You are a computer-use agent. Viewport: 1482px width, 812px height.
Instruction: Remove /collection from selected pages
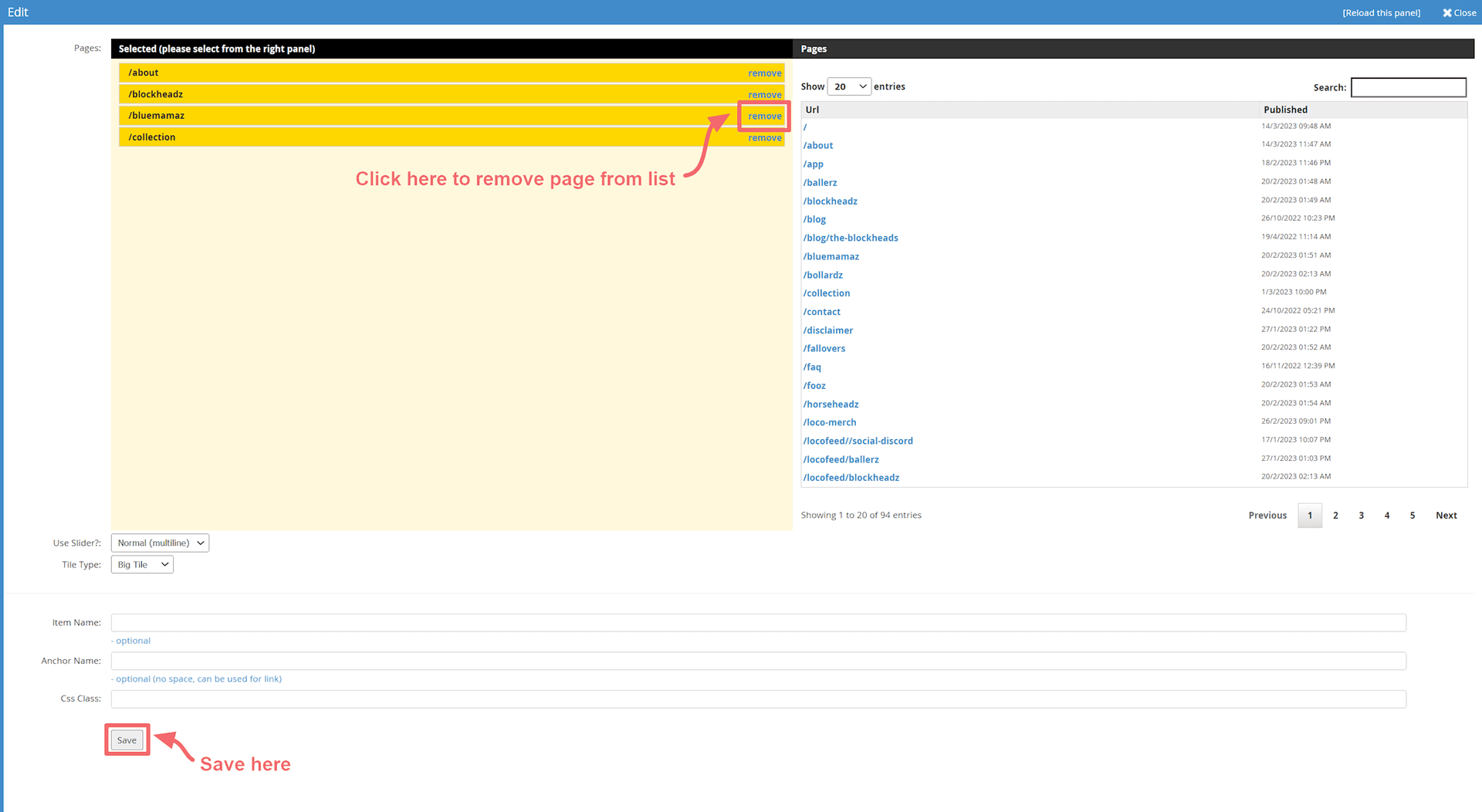coord(764,137)
